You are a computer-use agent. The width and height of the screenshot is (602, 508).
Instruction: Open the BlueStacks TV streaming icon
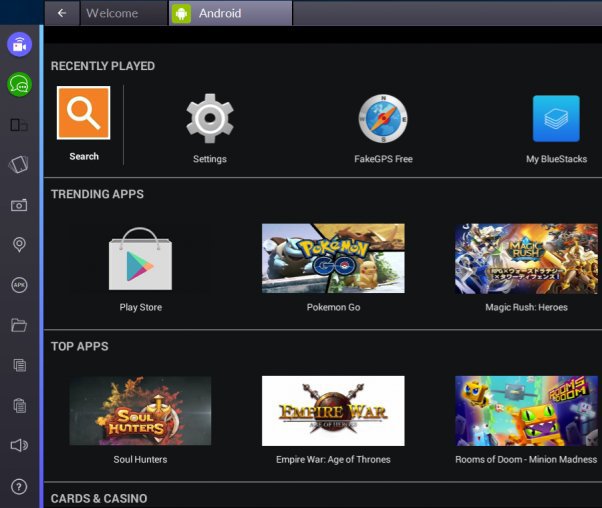pyautogui.click(x=19, y=45)
